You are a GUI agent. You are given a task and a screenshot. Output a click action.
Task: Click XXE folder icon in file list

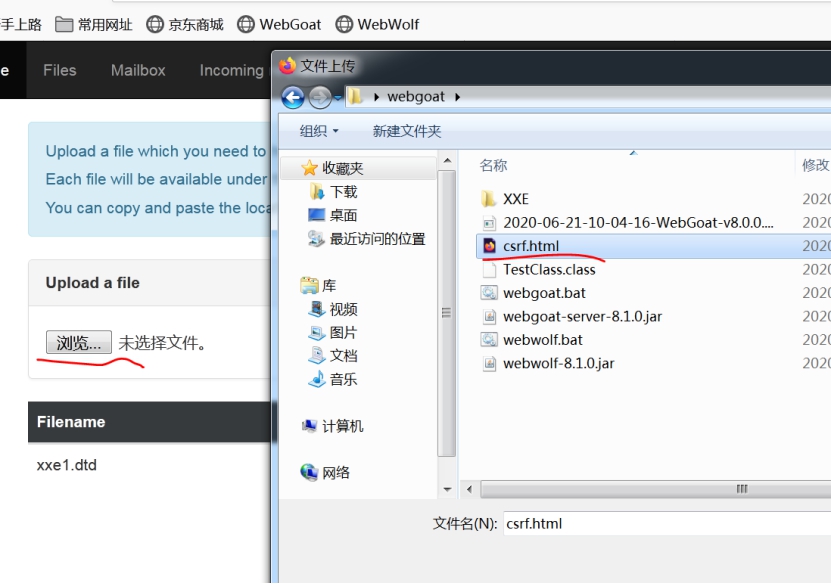click(x=489, y=199)
